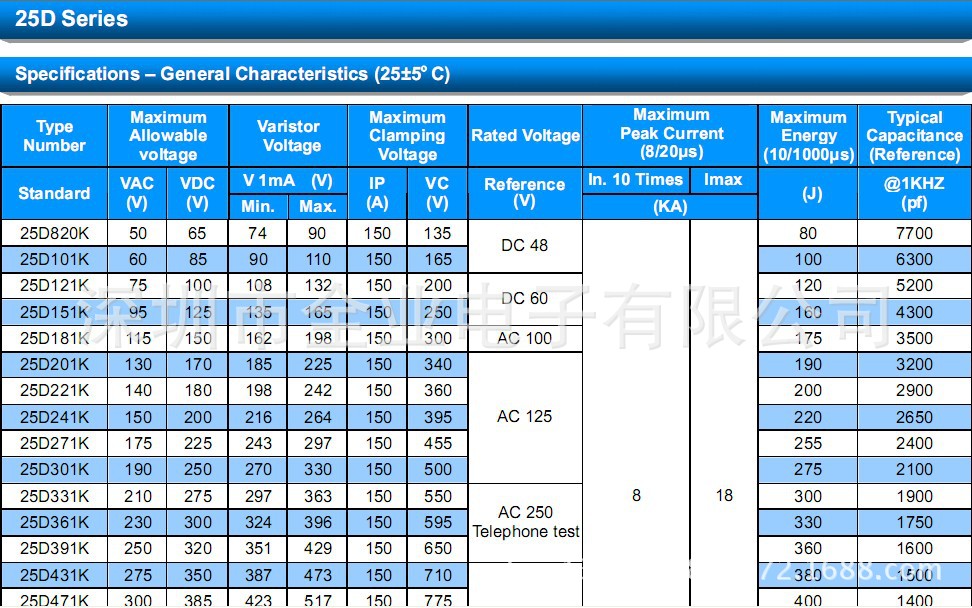
Task: Click the Maximum Allowable voltage header
Action: click(168, 136)
